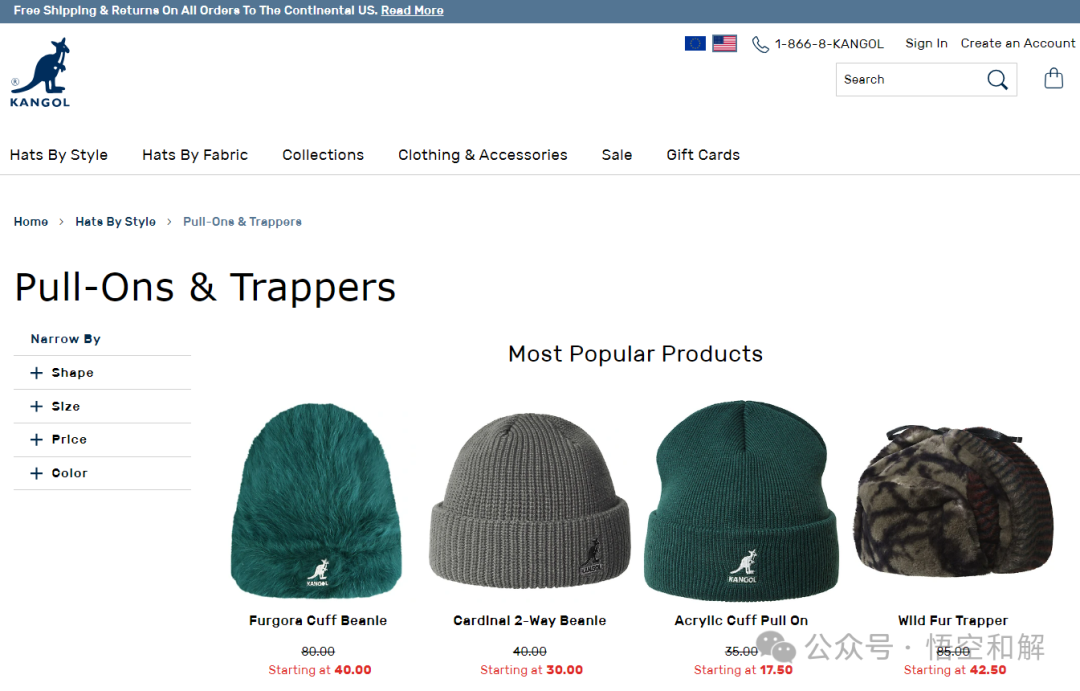Click the Kangol kangaroo logo

coord(40,72)
